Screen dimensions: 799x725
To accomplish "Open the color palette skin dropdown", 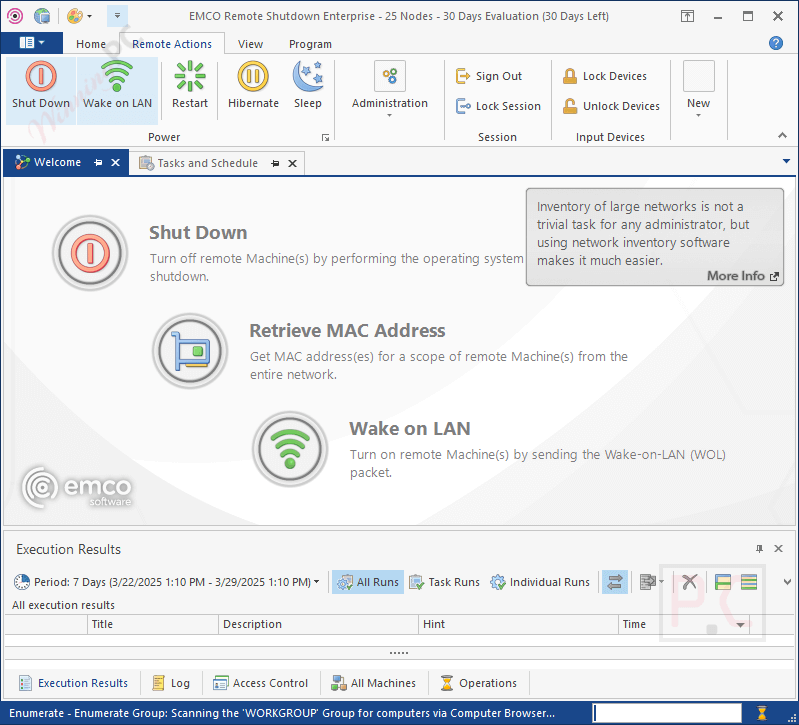I will point(79,16).
